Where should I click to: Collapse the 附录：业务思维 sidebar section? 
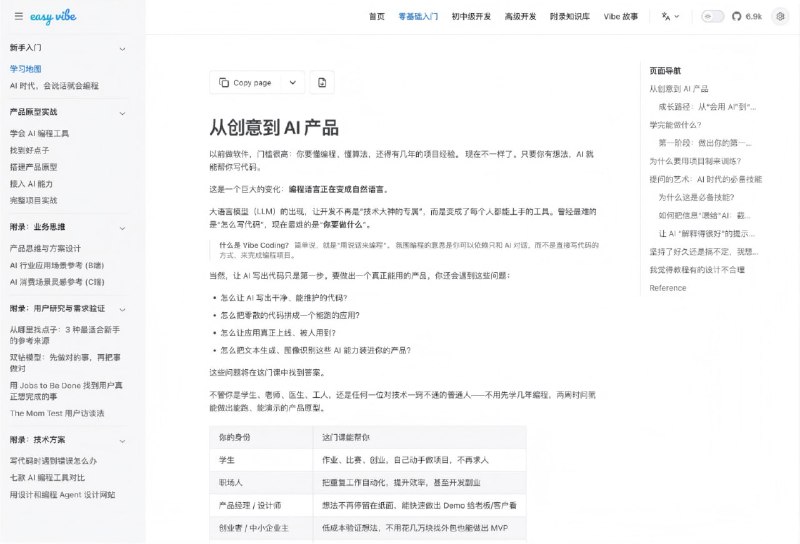tap(122, 228)
